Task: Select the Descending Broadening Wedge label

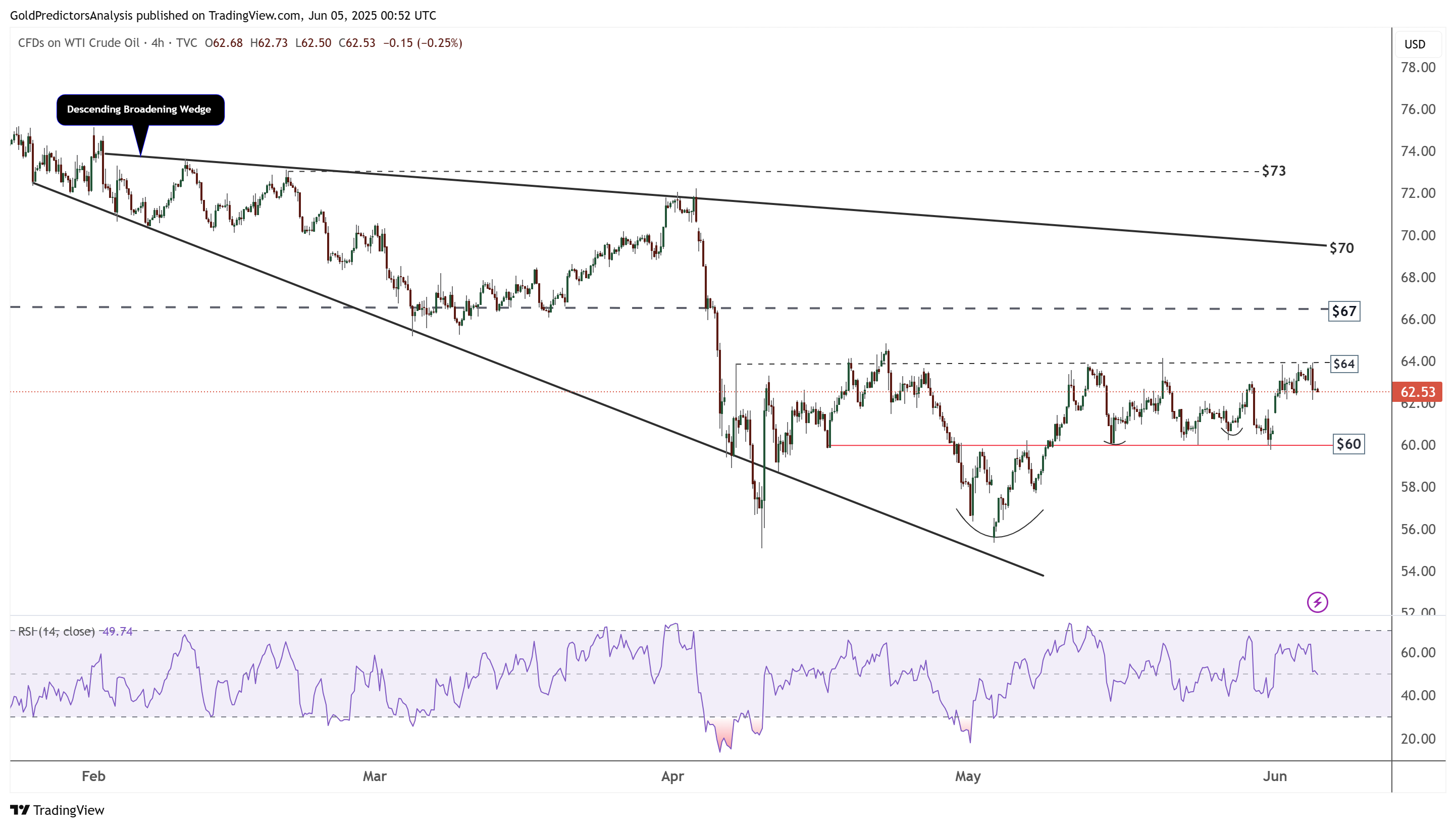Action: pos(140,109)
